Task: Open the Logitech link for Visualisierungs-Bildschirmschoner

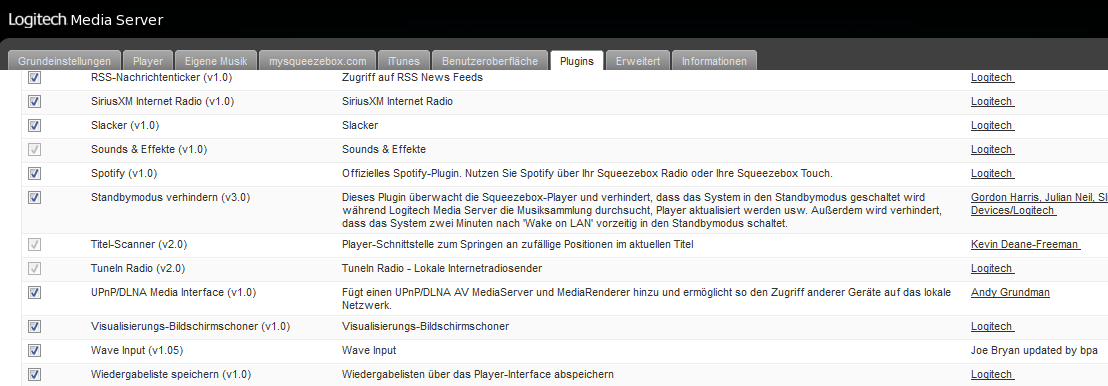Action: click(x=992, y=326)
